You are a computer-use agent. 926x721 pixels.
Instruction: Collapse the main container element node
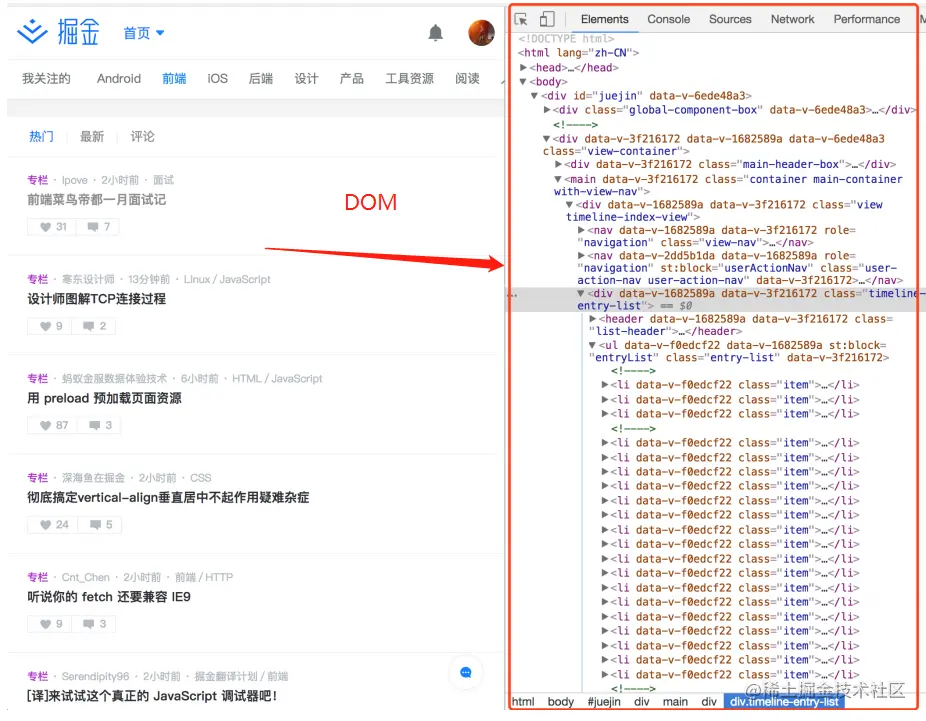tap(558, 179)
